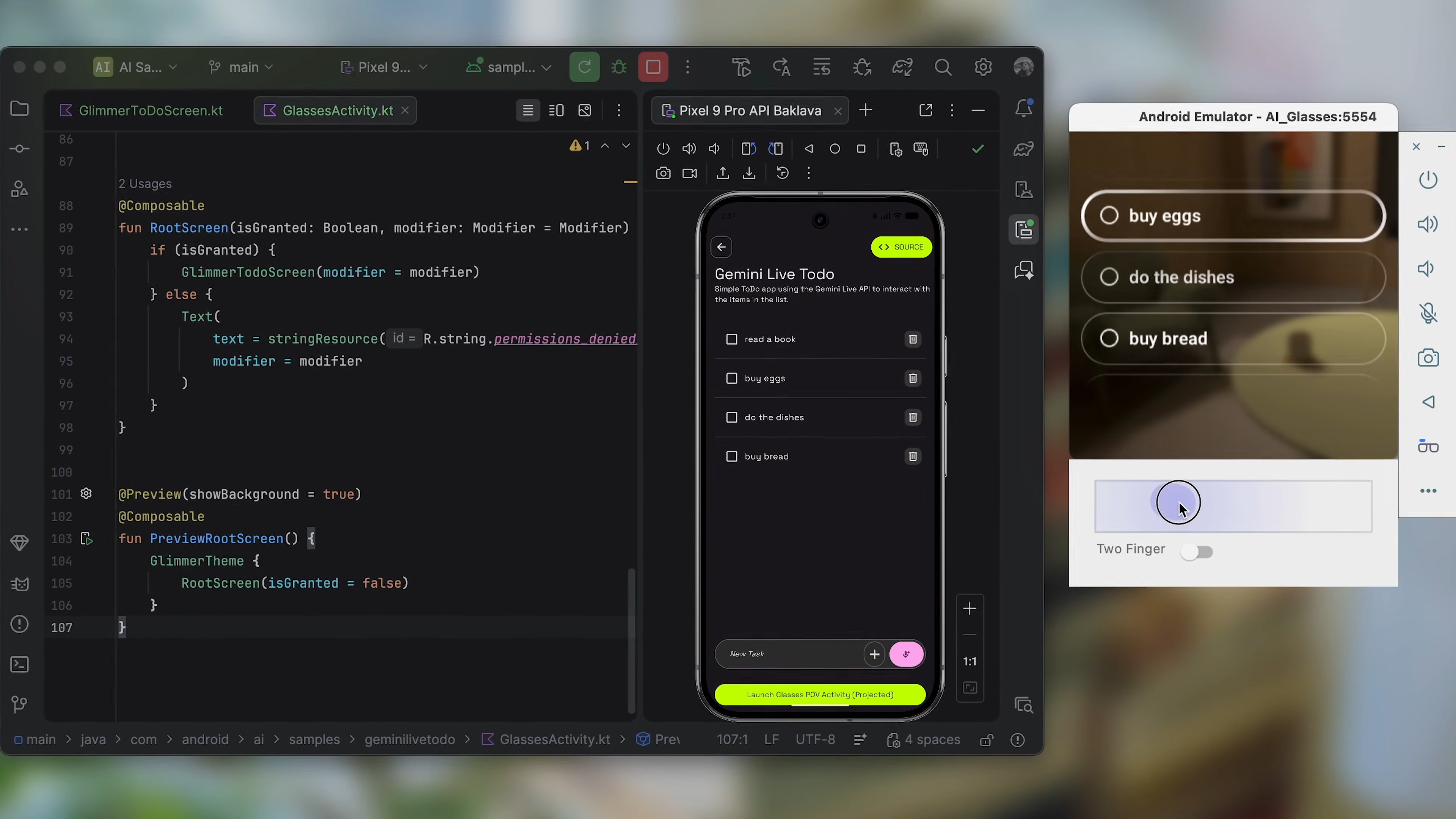Image resolution: width=1456 pixels, height=819 pixels.
Task: Click the green Debug bug icon
Action: 619,67
